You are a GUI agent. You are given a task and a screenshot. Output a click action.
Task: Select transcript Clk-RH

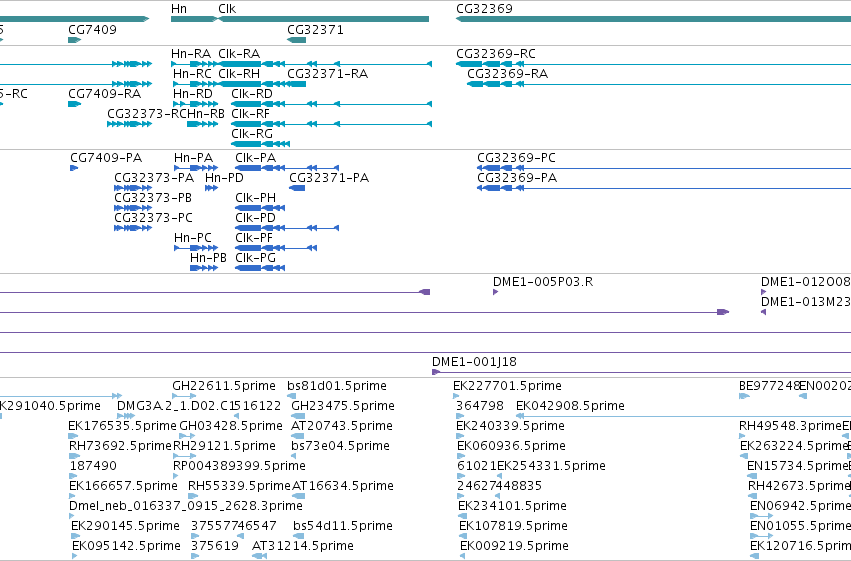(239, 74)
